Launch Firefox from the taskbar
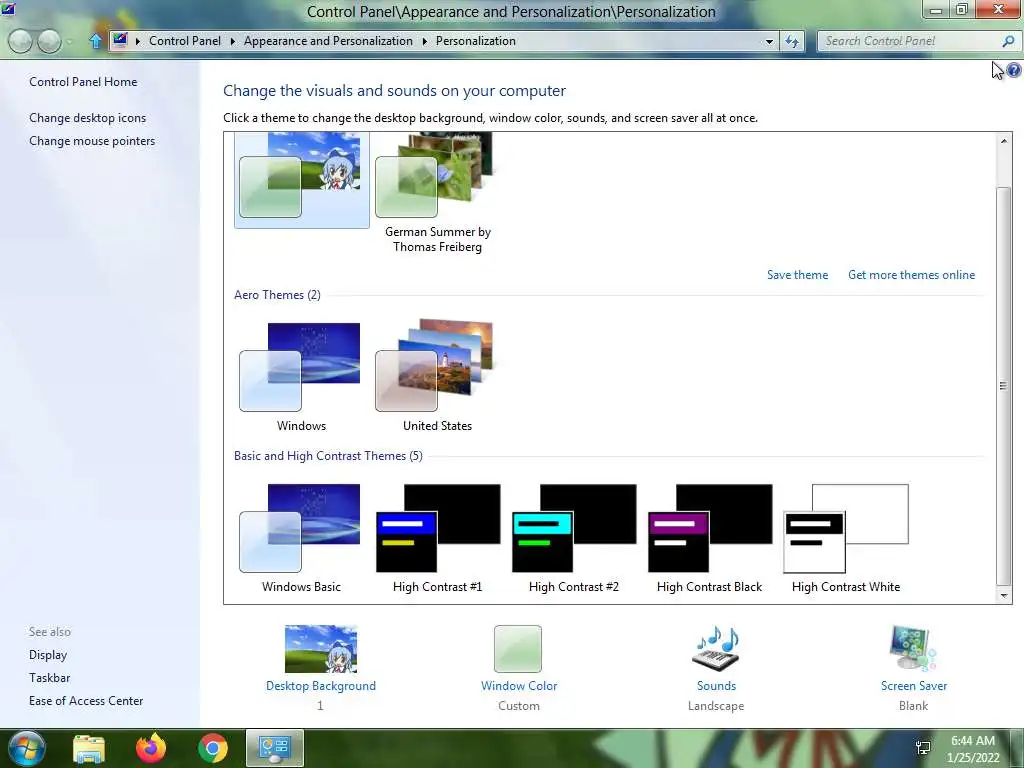This screenshot has width=1024, height=768. 151,748
